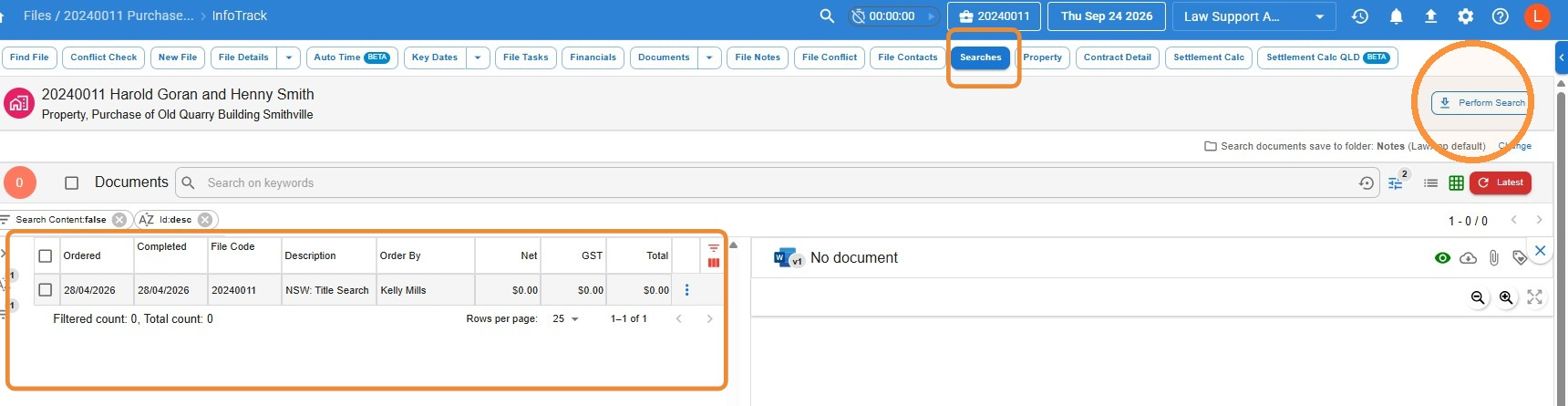Viewport: 1568px width, 406px height.
Task: Click the orange 0 count badge
Action: coord(19,182)
